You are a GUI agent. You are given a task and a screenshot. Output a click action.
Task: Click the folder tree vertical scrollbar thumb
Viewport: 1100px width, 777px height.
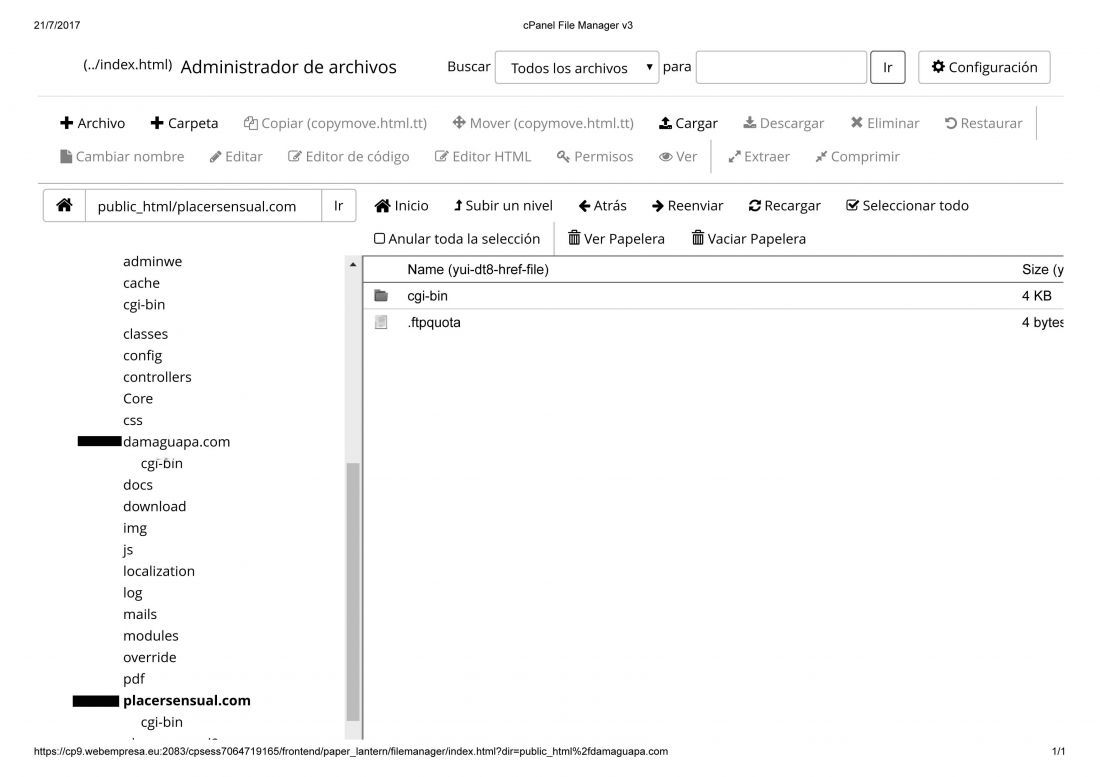click(x=353, y=592)
